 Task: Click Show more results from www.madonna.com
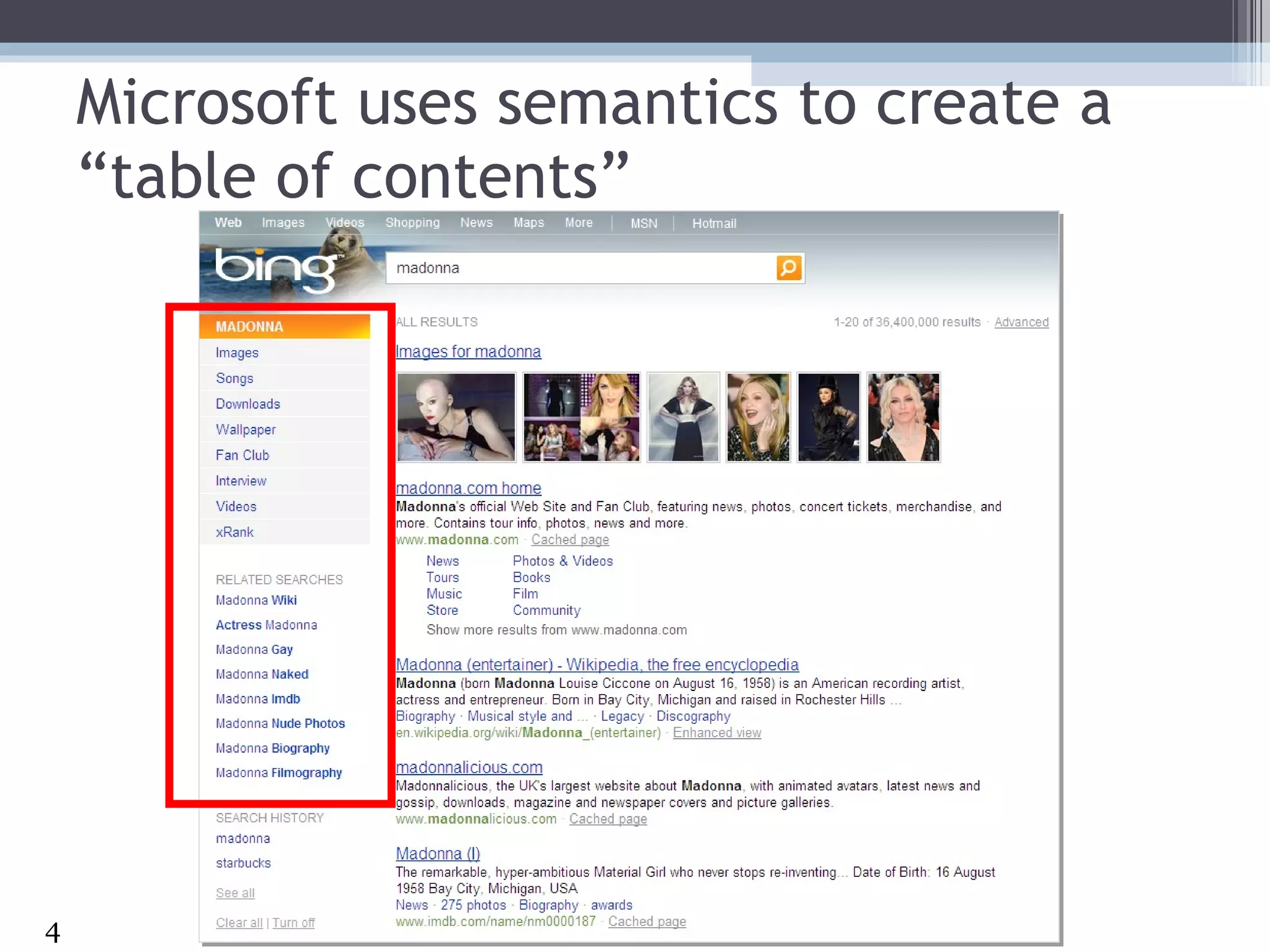(556, 630)
